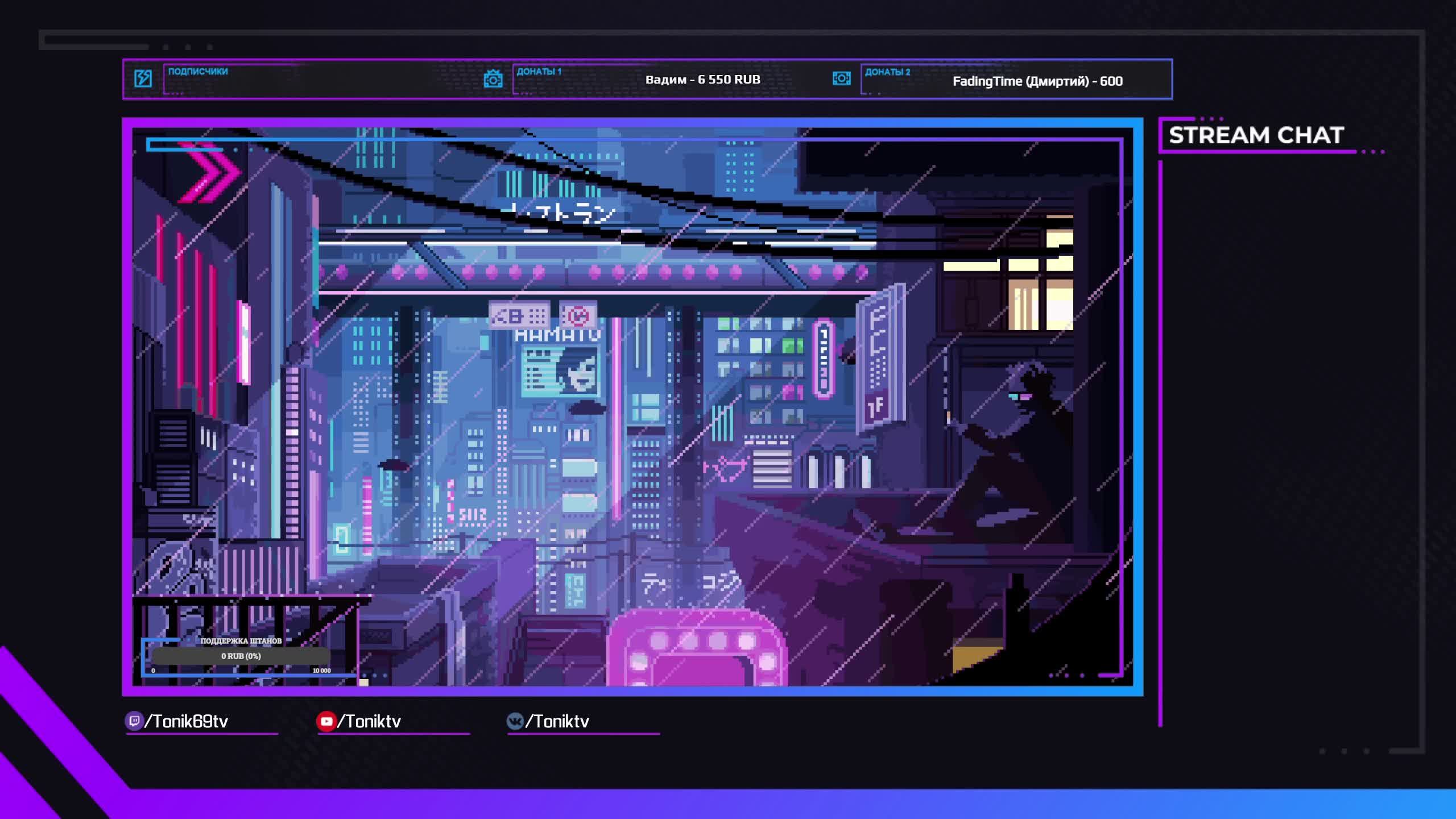Click the woman's portrait billboard poster
This screenshot has width=1456, height=819.
tap(561, 372)
